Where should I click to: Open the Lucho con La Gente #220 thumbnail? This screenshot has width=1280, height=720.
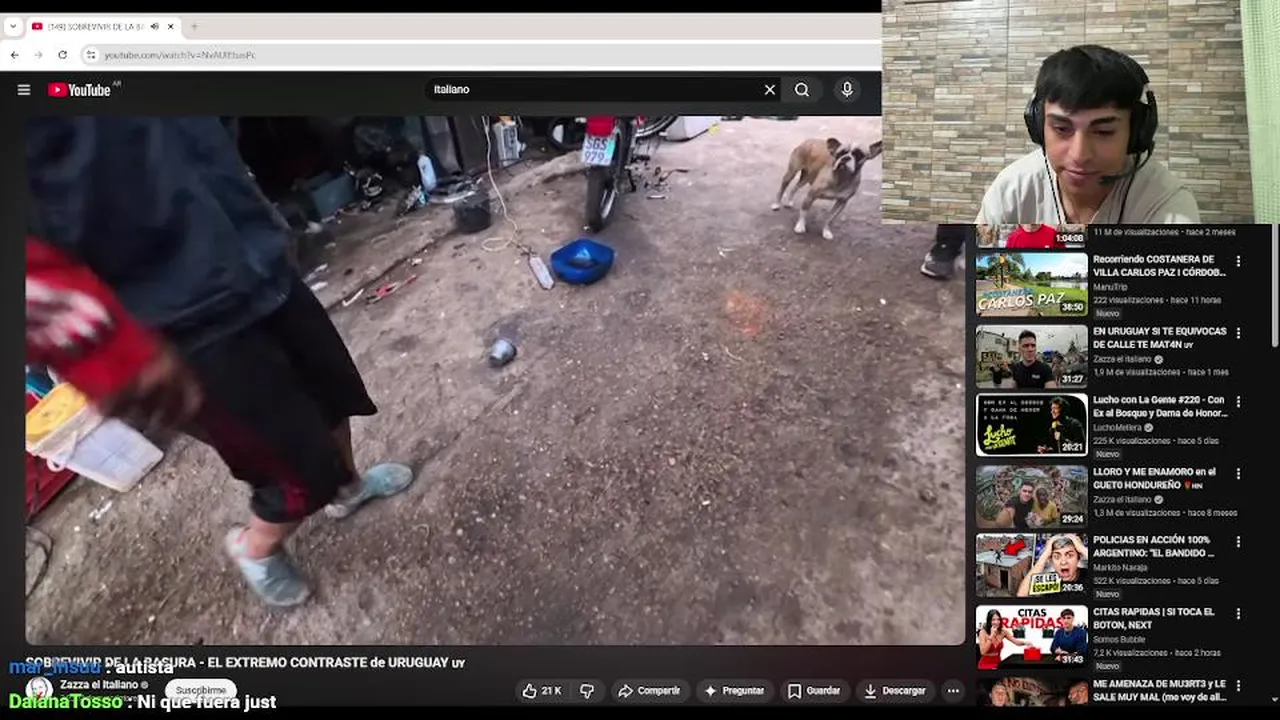click(1031, 425)
